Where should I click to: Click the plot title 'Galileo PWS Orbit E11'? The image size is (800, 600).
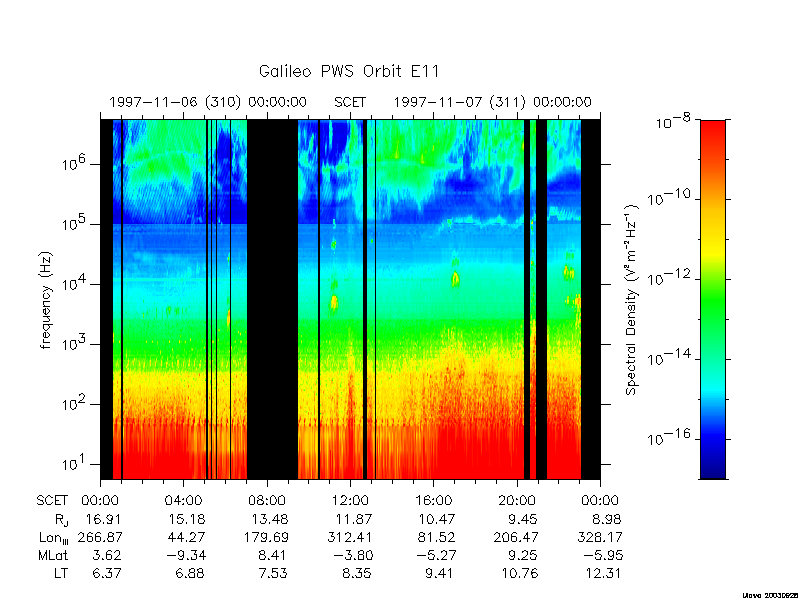click(349, 71)
